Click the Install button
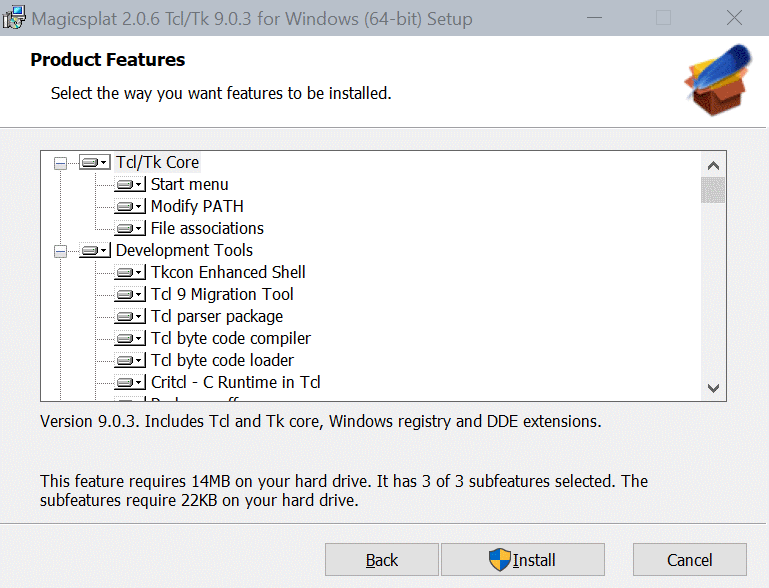 (x=523, y=560)
